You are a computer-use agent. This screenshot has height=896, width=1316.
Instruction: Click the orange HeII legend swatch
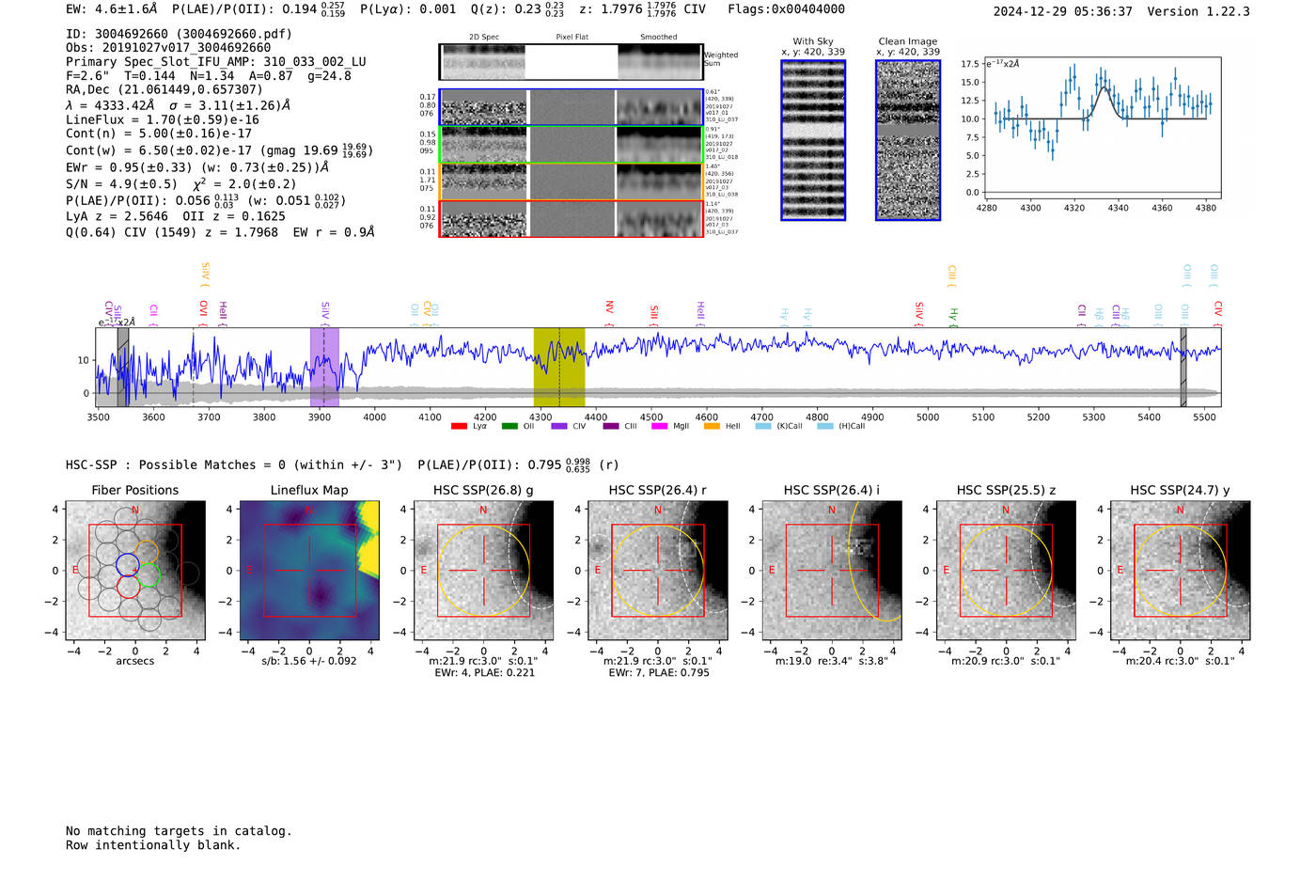pos(712,426)
